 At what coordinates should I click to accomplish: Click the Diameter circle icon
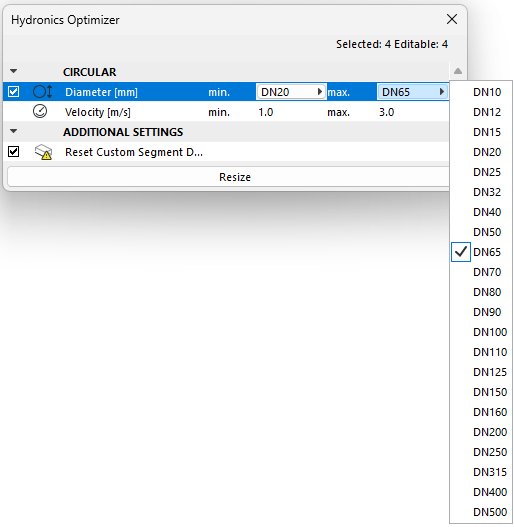tap(42, 92)
